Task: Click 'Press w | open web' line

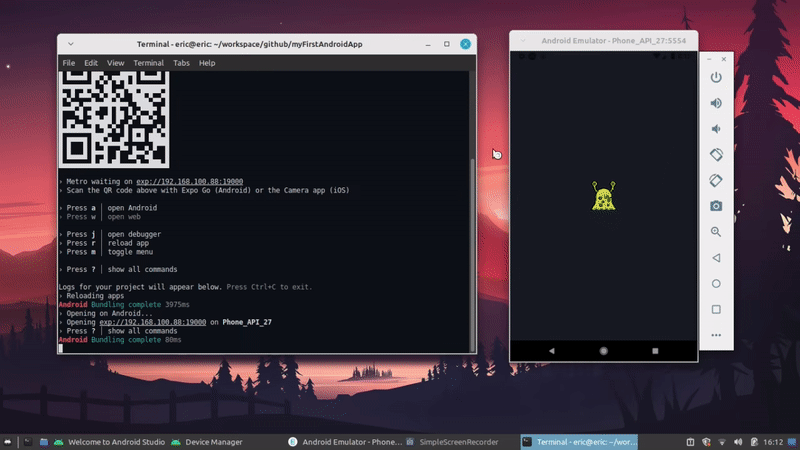Action: tap(99, 217)
